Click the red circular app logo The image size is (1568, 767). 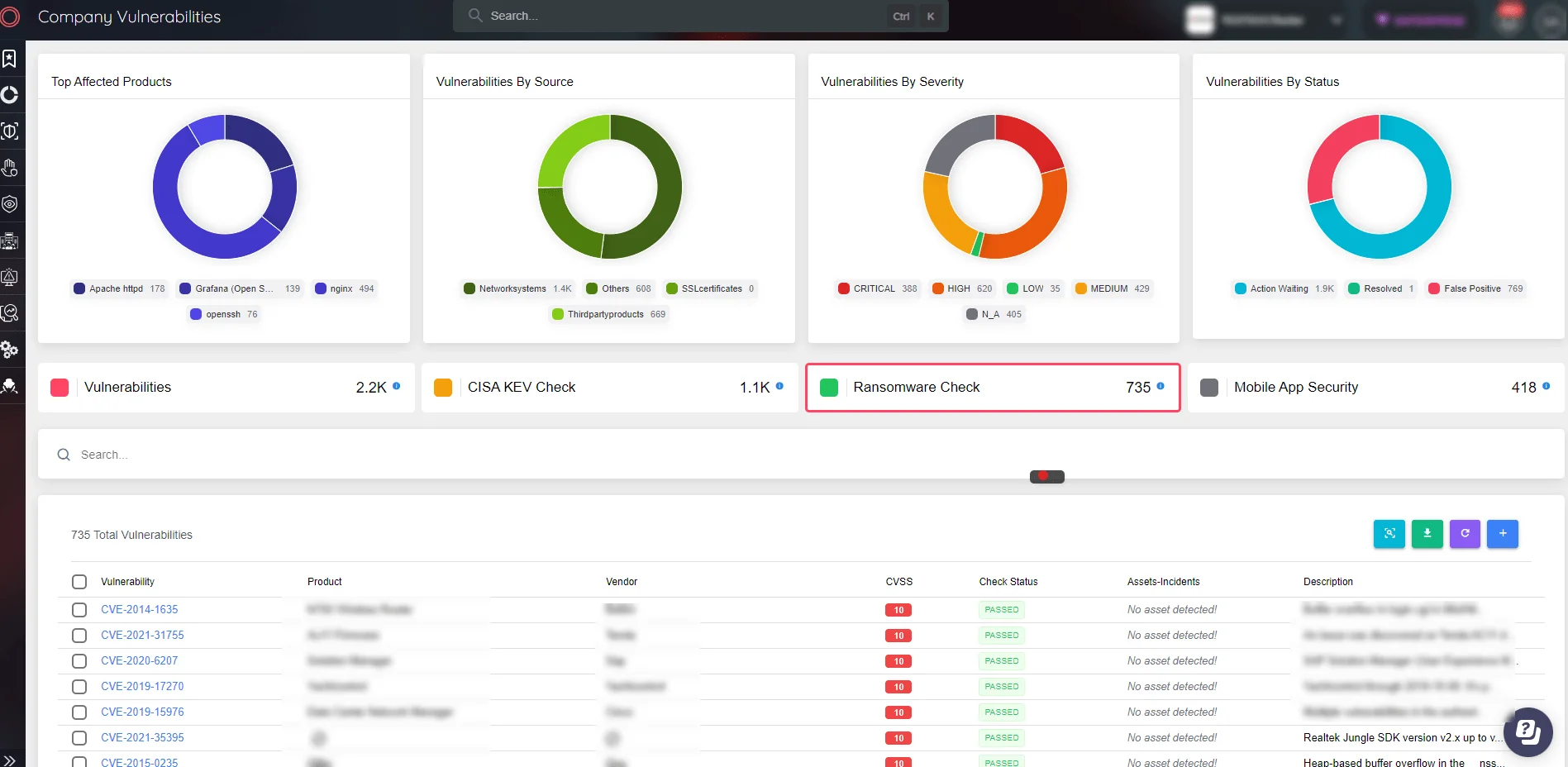tap(10, 17)
